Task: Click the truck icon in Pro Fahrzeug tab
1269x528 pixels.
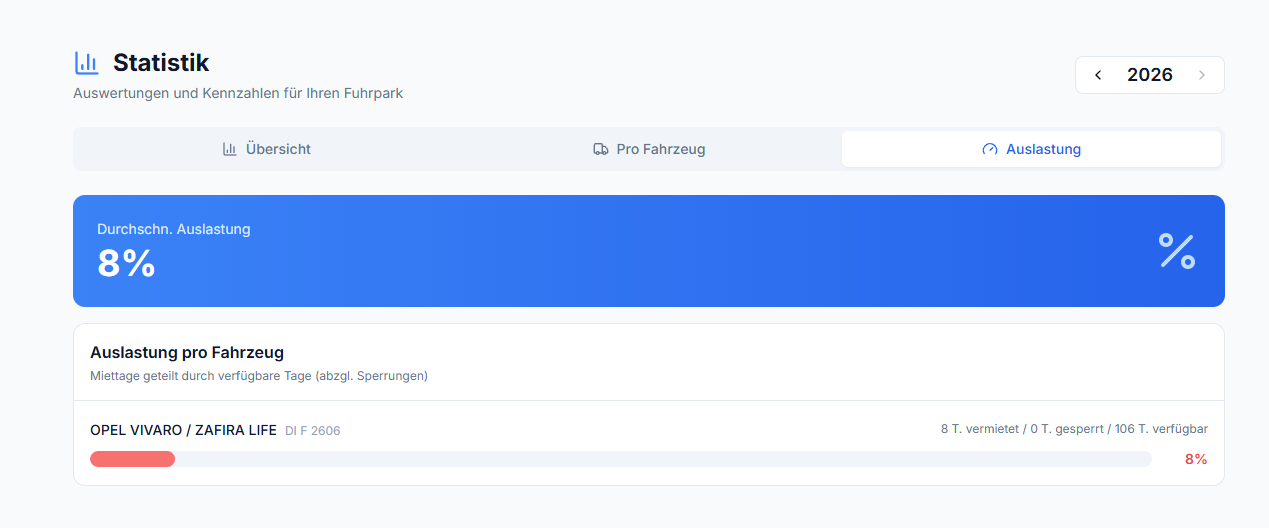Action: 600,149
